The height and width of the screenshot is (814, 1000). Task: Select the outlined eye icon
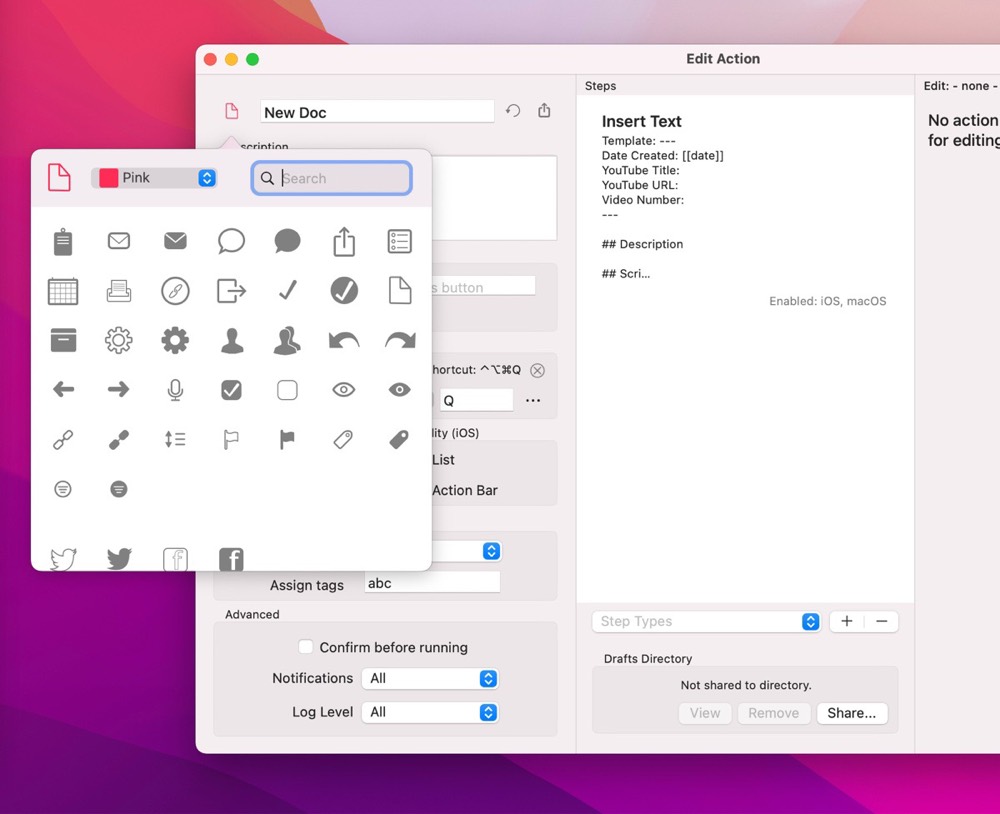pos(344,389)
